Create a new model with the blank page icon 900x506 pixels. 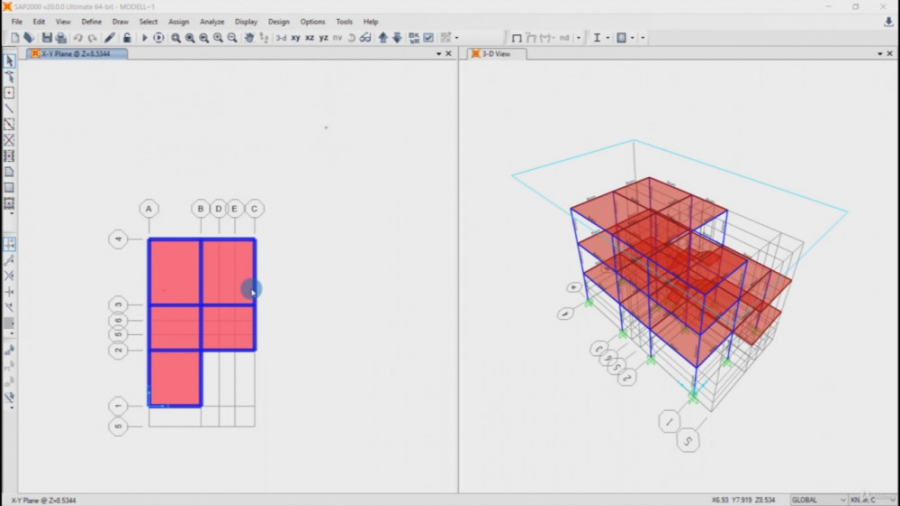coord(15,38)
